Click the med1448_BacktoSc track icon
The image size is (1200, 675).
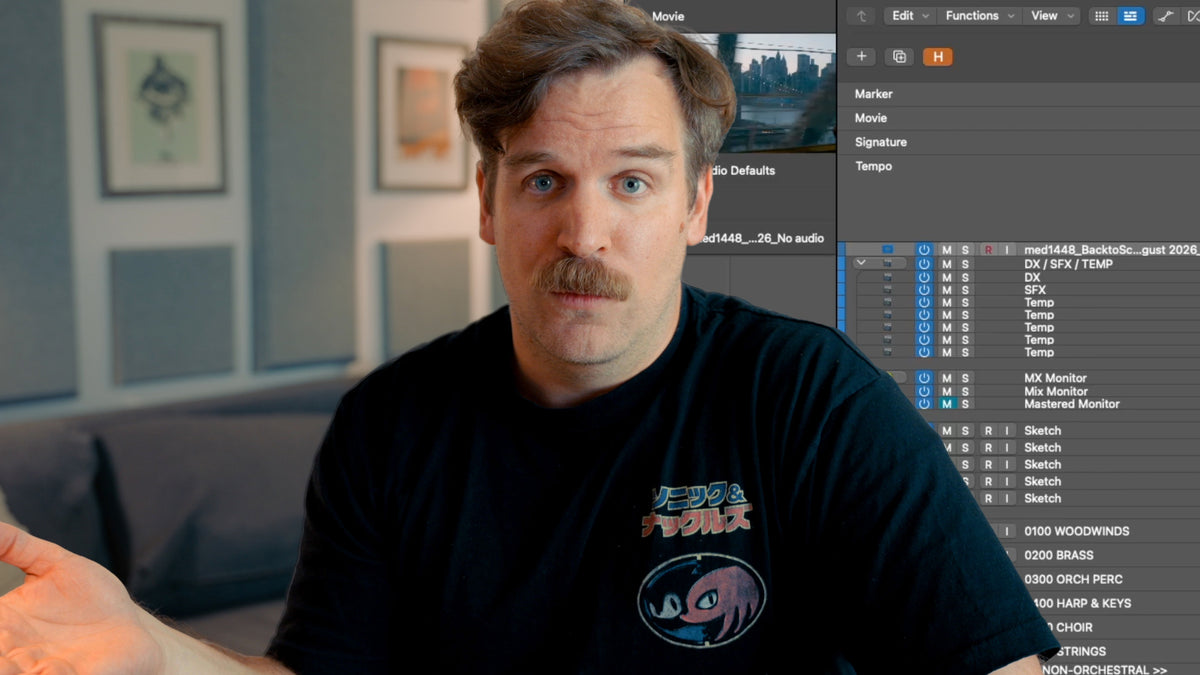point(887,249)
